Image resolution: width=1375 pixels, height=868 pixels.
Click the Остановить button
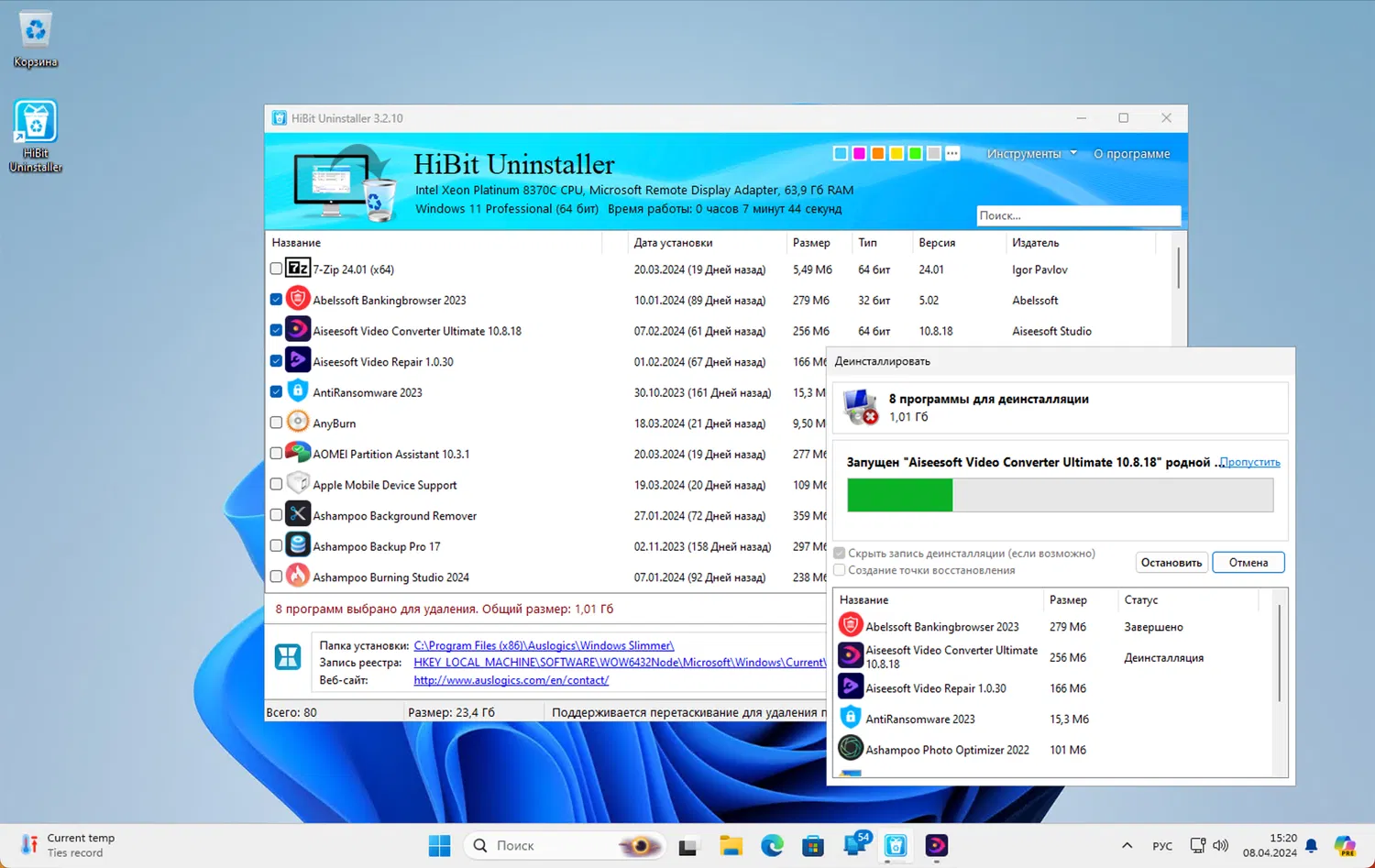point(1171,563)
